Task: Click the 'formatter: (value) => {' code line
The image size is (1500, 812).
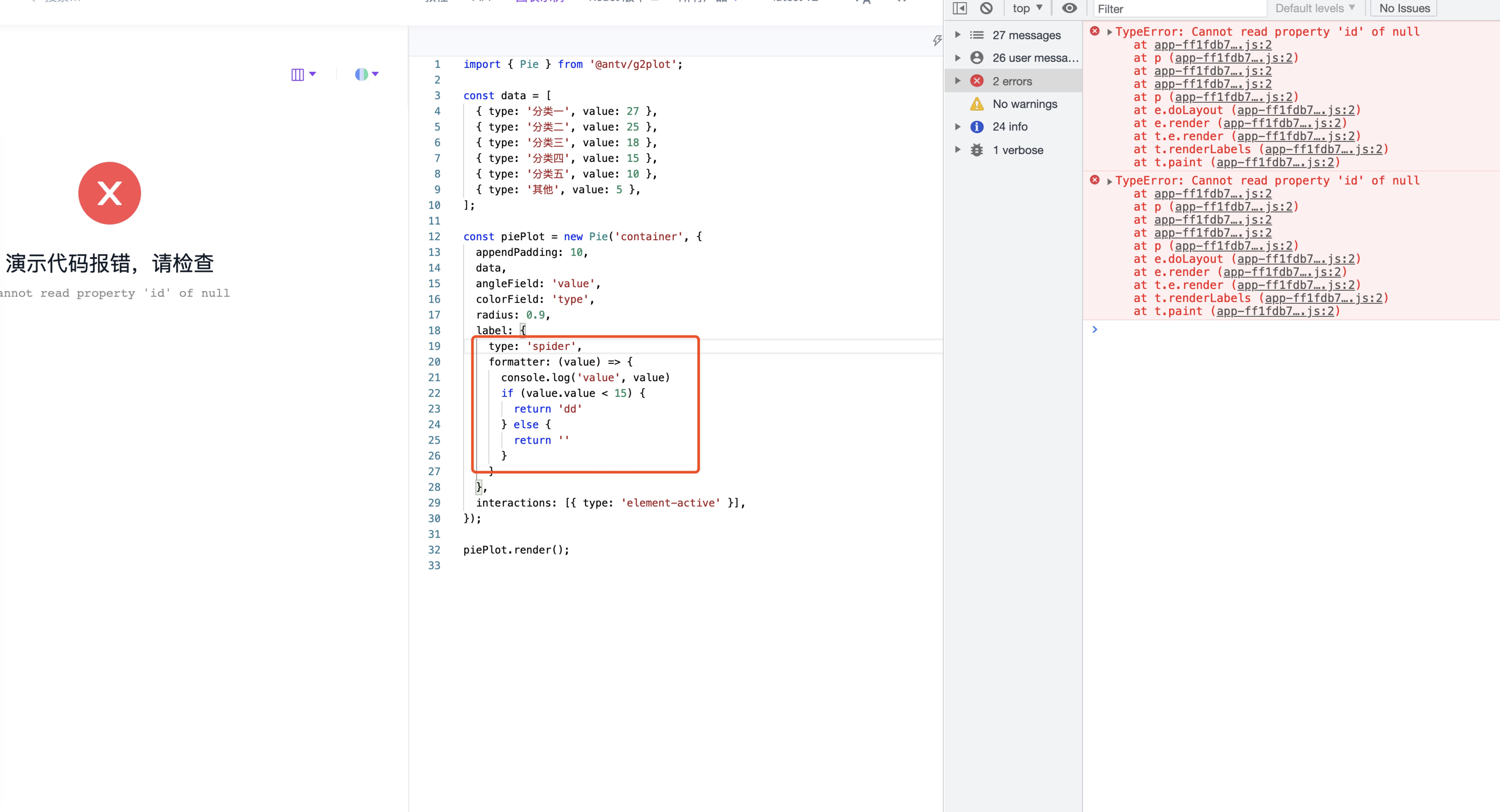Action: coord(561,362)
